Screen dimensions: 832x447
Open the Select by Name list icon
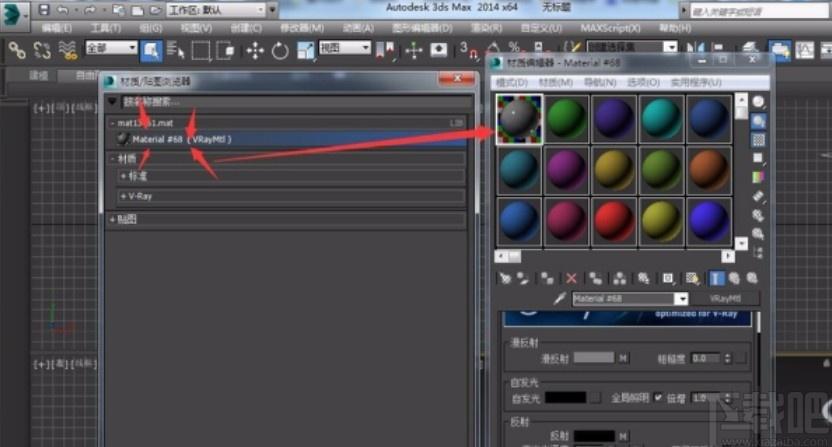click(176, 50)
